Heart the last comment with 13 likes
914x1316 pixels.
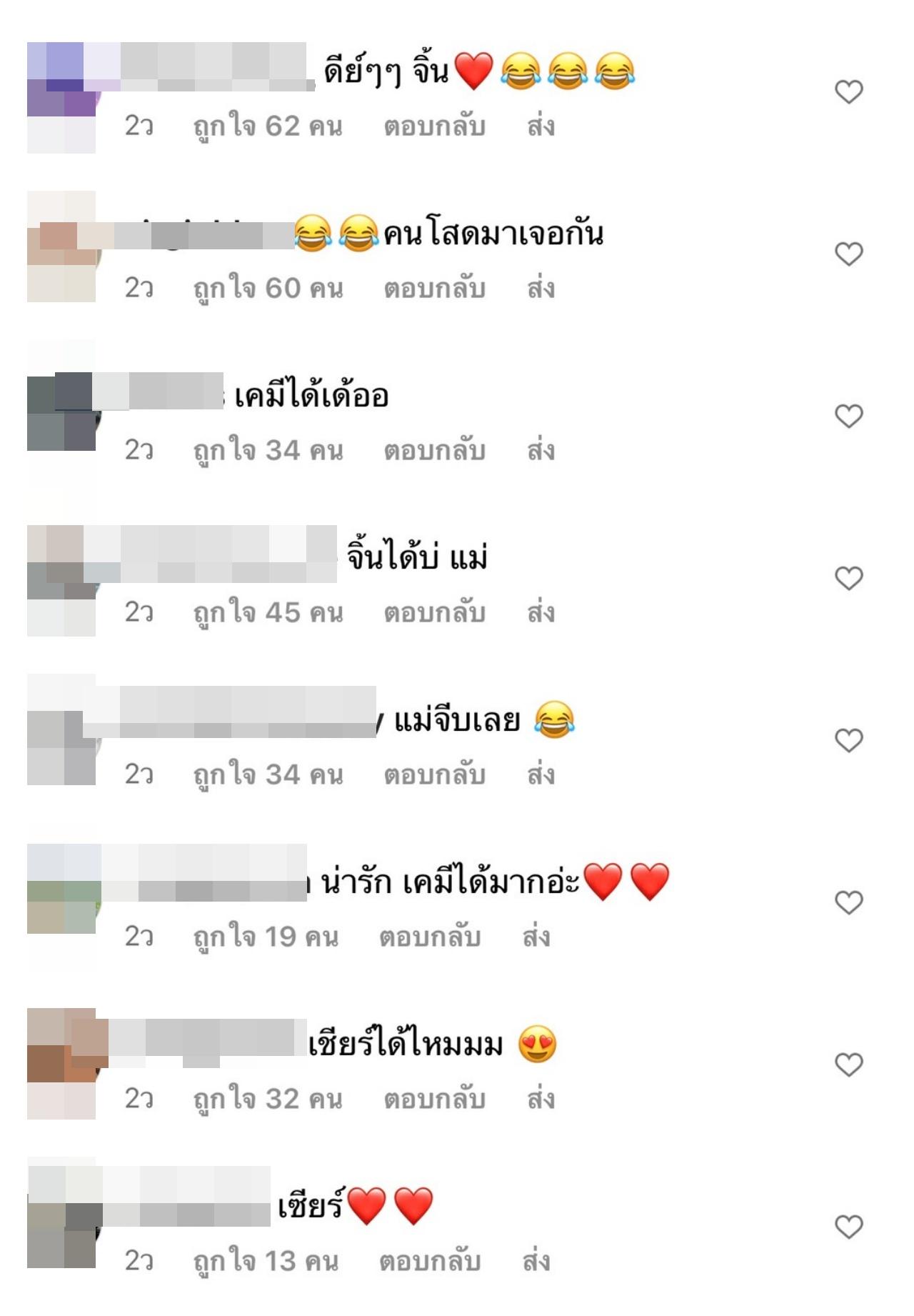(x=849, y=1227)
